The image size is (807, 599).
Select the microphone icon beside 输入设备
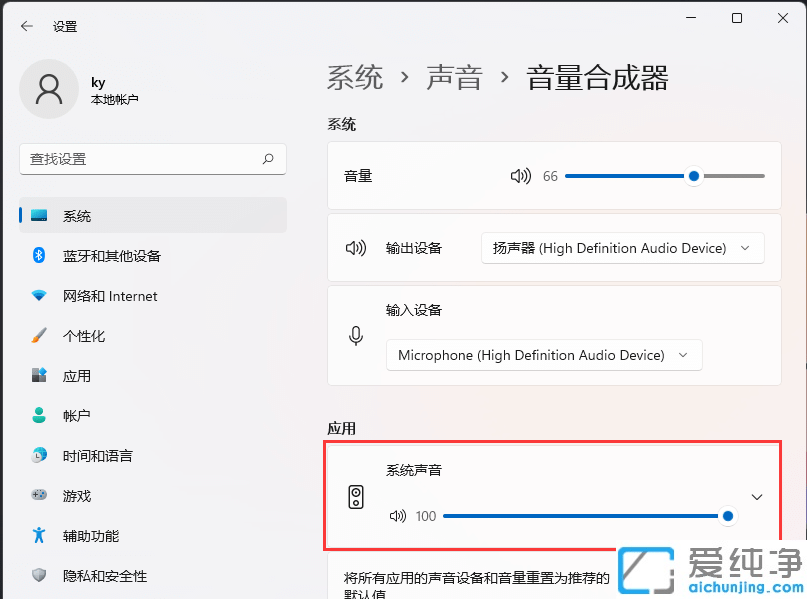pyautogui.click(x=356, y=336)
